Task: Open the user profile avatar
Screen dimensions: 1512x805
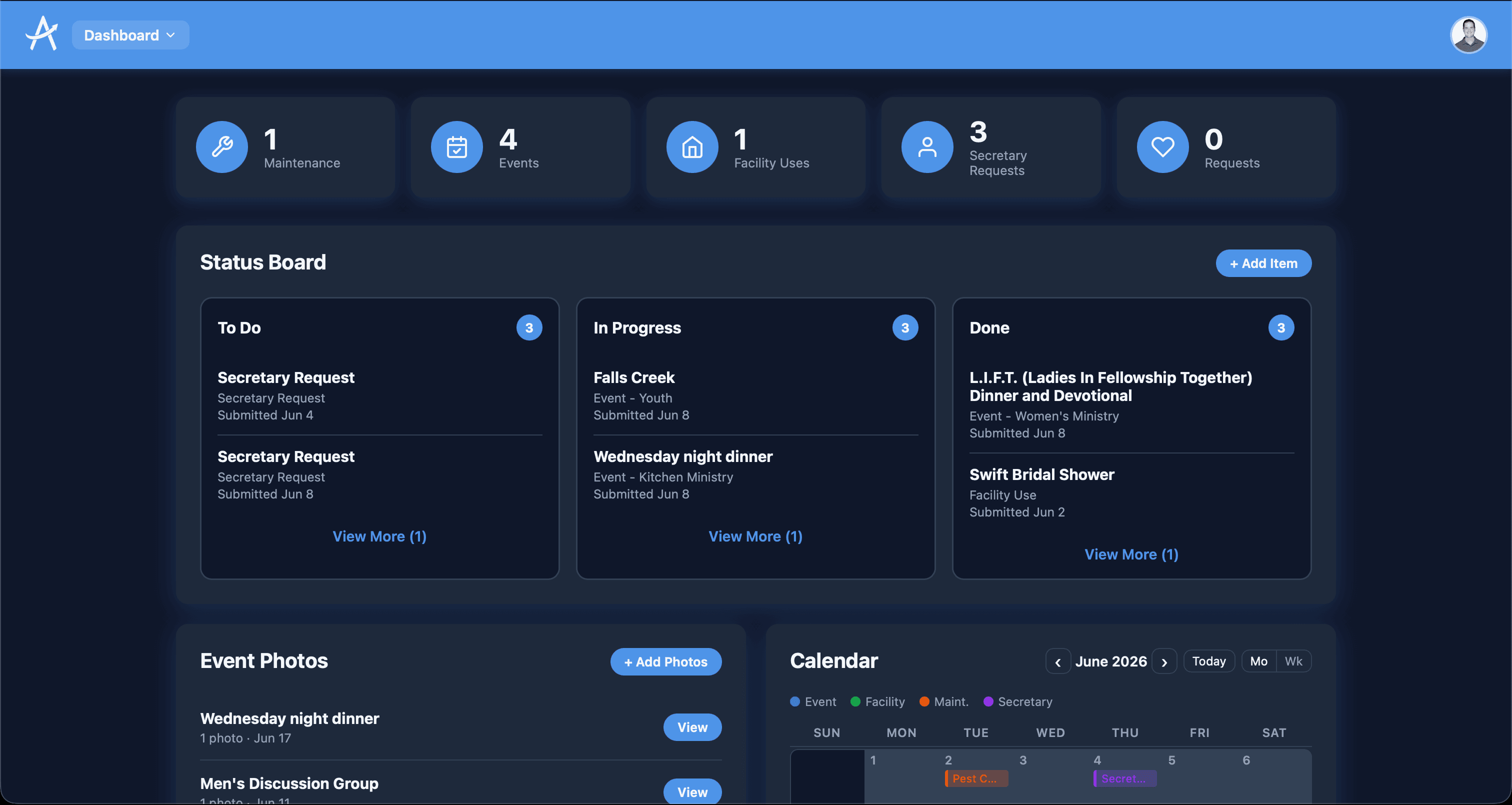Action: [x=1468, y=34]
